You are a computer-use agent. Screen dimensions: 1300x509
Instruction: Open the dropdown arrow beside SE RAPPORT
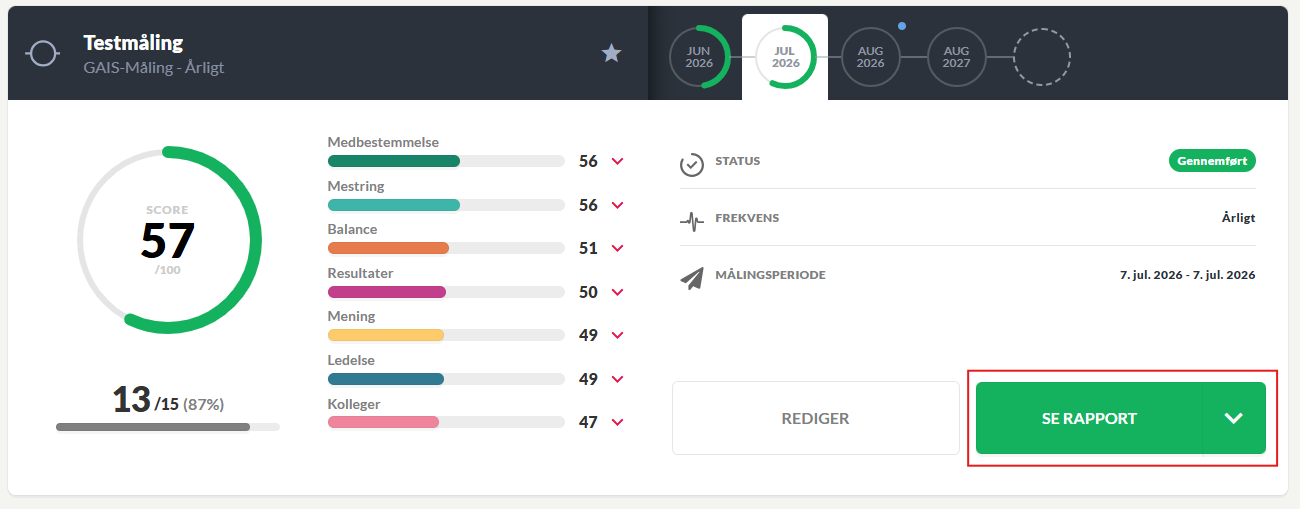click(x=1234, y=418)
